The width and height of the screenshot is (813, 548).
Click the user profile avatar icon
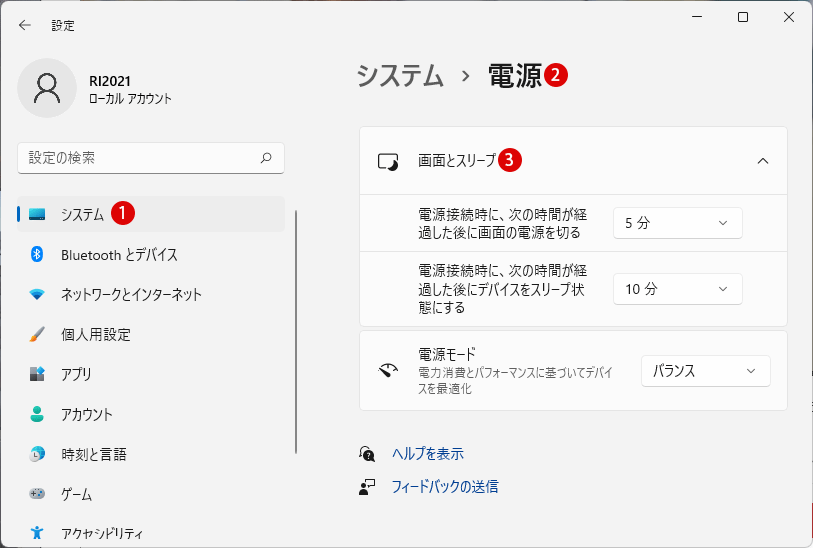[47, 88]
